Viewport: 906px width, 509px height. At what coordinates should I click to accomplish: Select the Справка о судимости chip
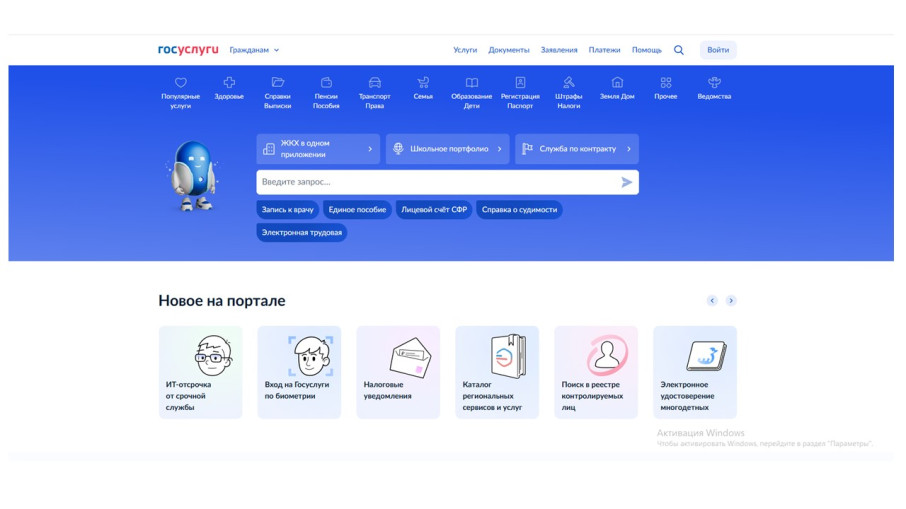[519, 210]
